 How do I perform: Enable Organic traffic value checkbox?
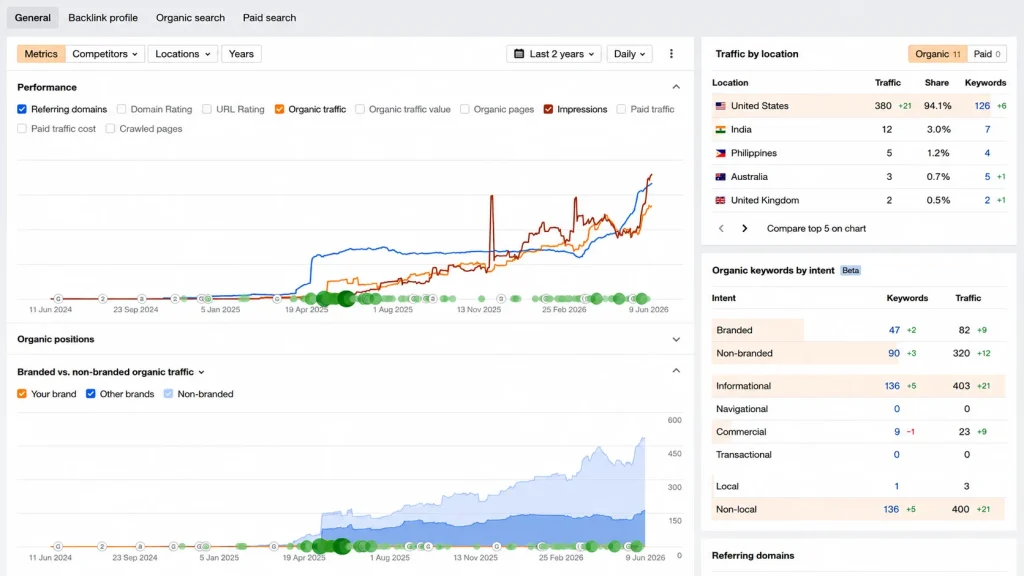(x=360, y=109)
